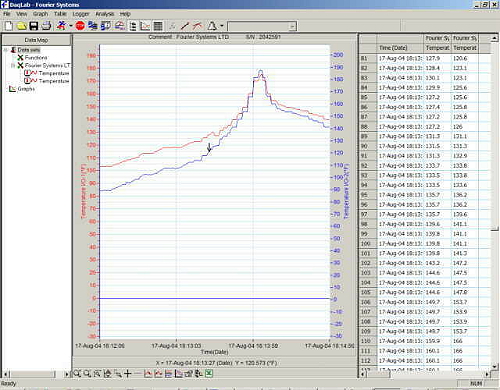Click the Autoscale zoom-to-fit icon
Image resolution: width=500 pixels, height=390 pixels.
click(97, 374)
